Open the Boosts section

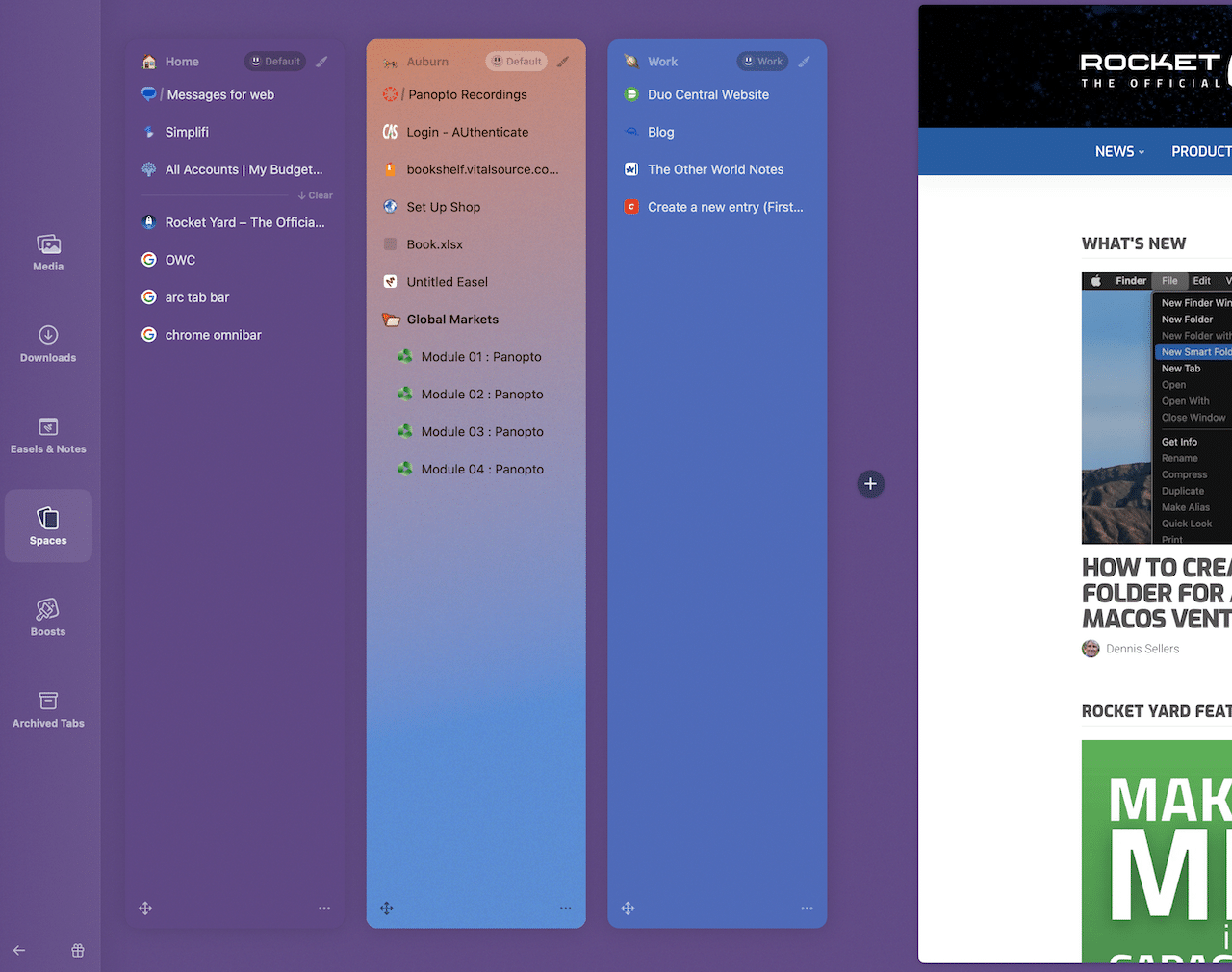tap(48, 618)
